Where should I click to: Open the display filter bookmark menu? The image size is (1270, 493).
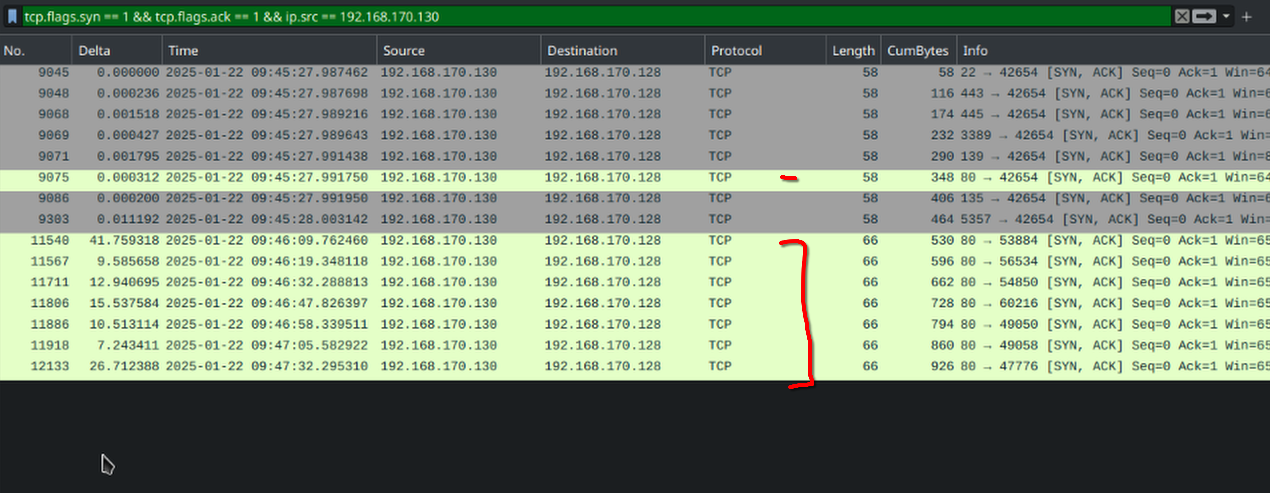click(11, 17)
